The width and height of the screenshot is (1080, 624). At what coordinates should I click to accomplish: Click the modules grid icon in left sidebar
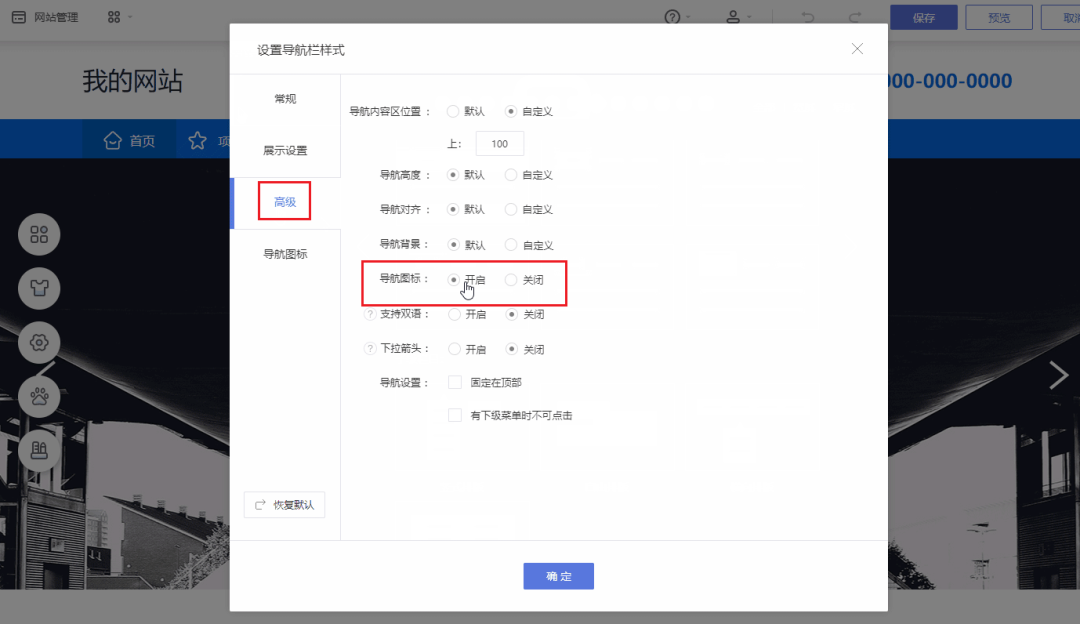pyautogui.click(x=39, y=235)
